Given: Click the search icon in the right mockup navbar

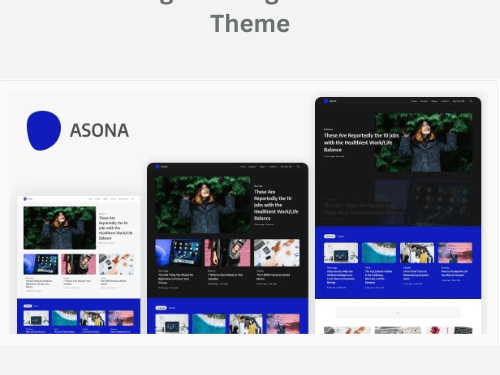Looking at the screenshot, I should 471,101.
